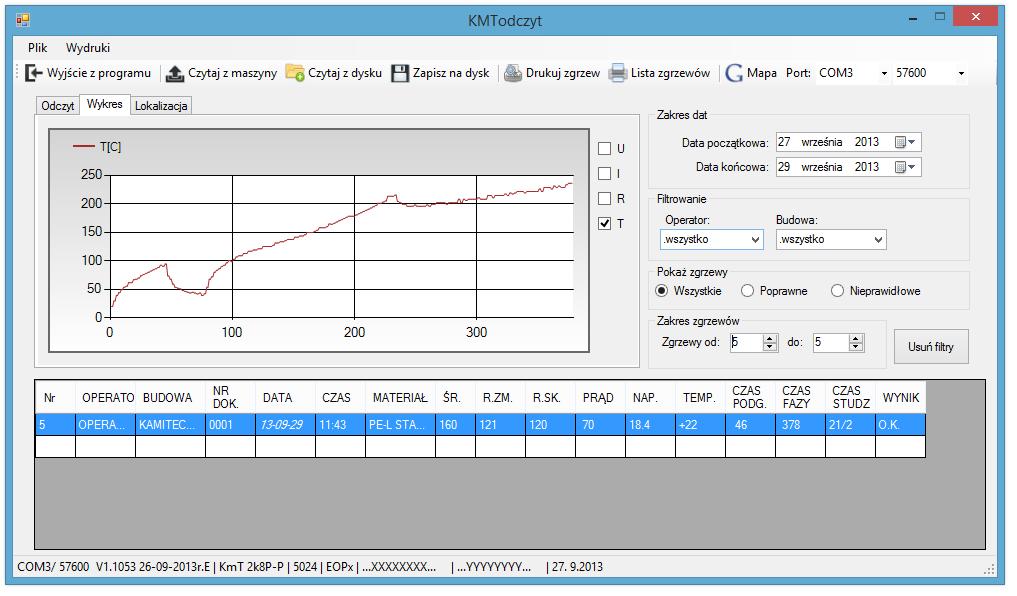Click the exit program door icon
This screenshot has width=1017, height=596.
coord(33,73)
